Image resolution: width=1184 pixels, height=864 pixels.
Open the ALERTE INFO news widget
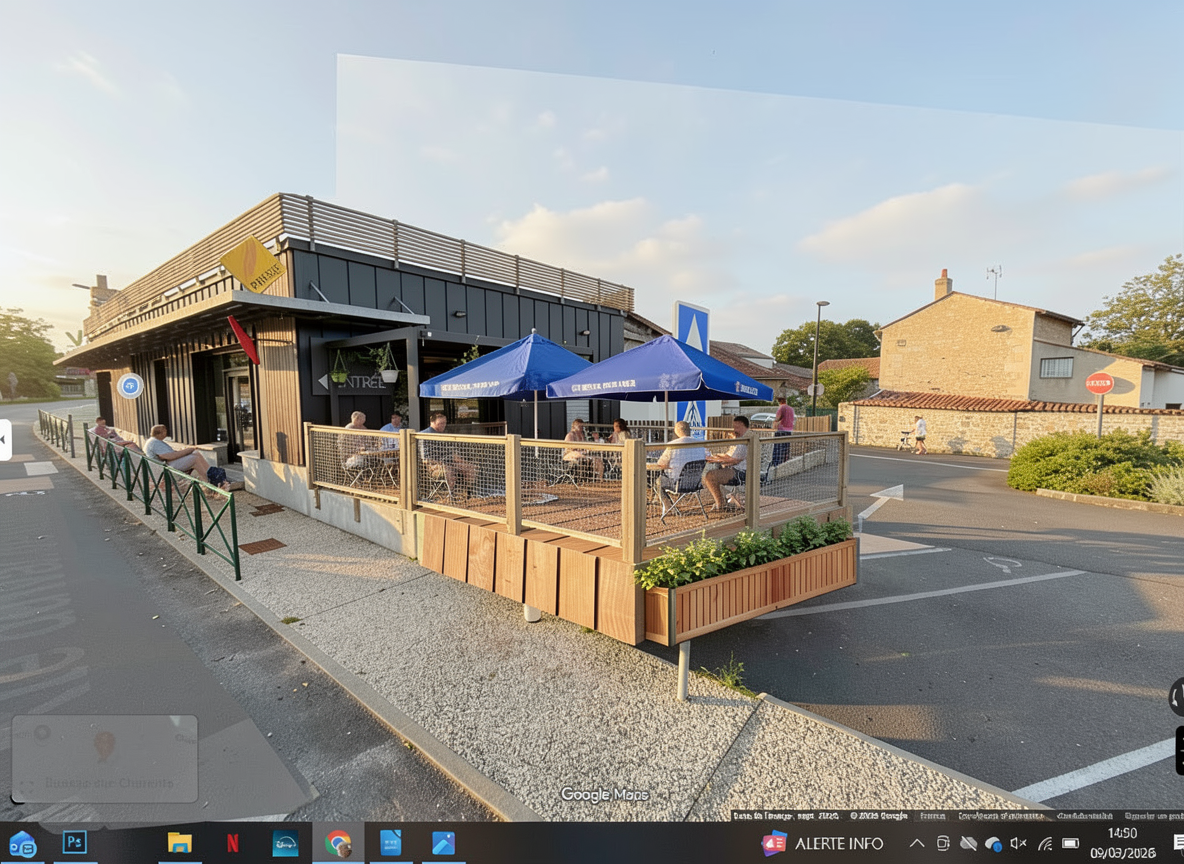(823, 843)
